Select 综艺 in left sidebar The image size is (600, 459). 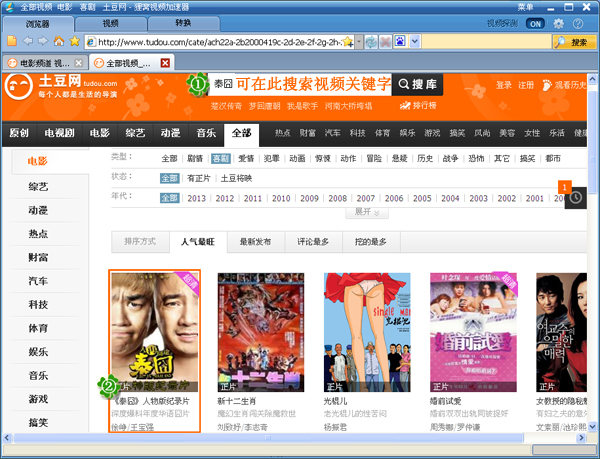click(x=38, y=187)
